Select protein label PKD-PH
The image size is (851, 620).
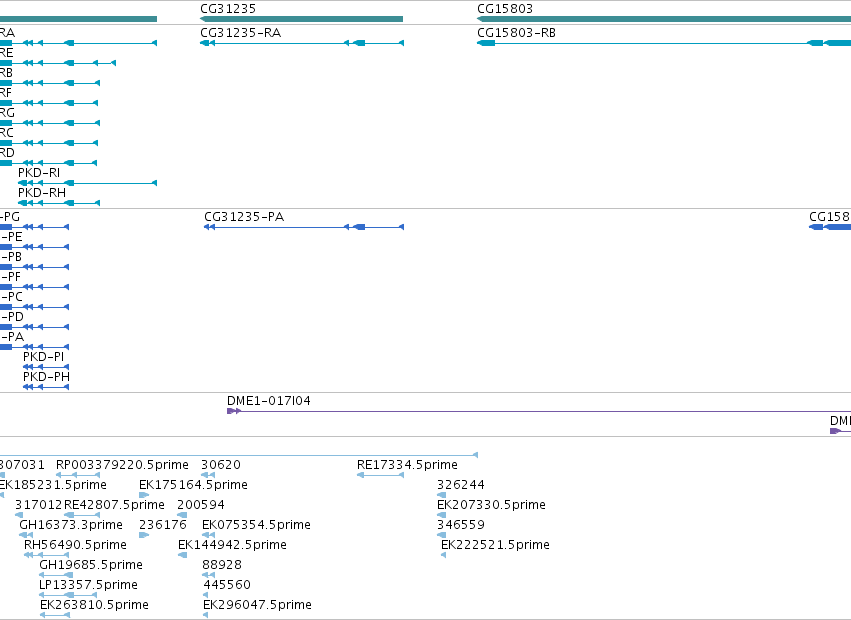(x=46, y=377)
